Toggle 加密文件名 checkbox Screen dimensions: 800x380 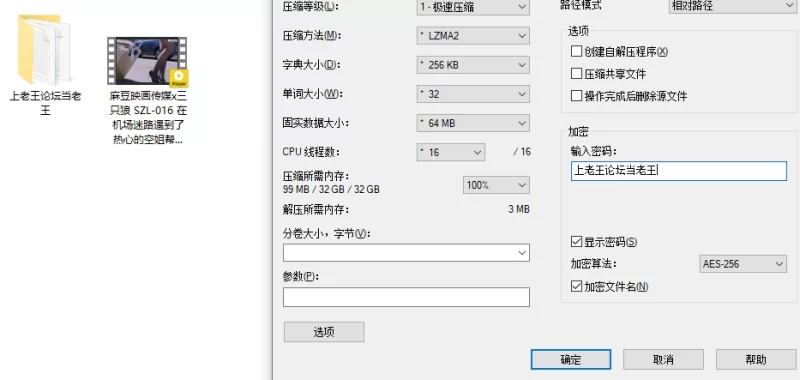pyautogui.click(x=576, y=287)
